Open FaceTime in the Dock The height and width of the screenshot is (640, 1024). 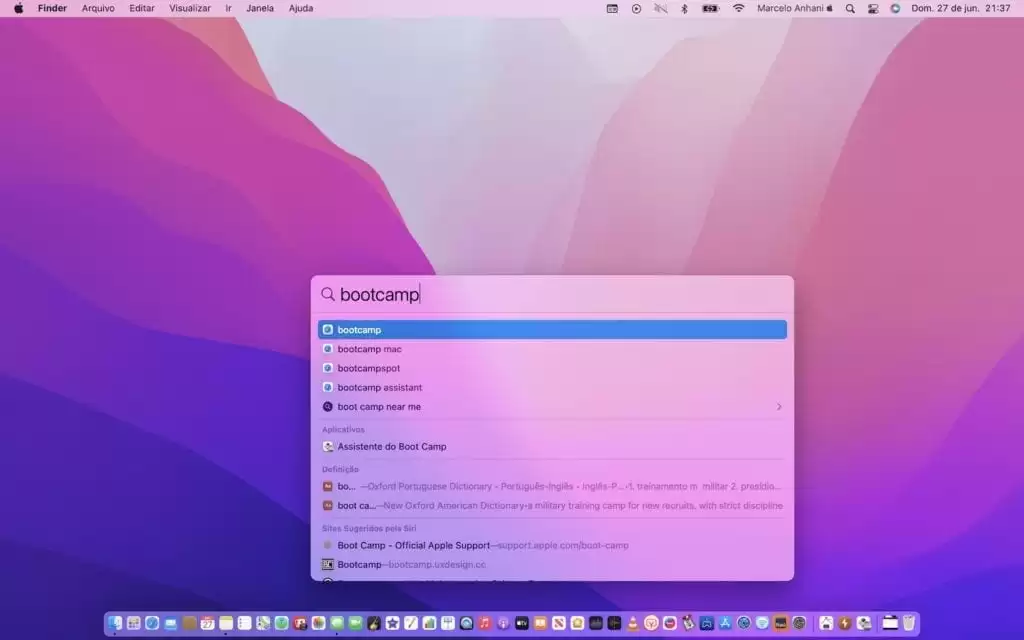(355, 623)
